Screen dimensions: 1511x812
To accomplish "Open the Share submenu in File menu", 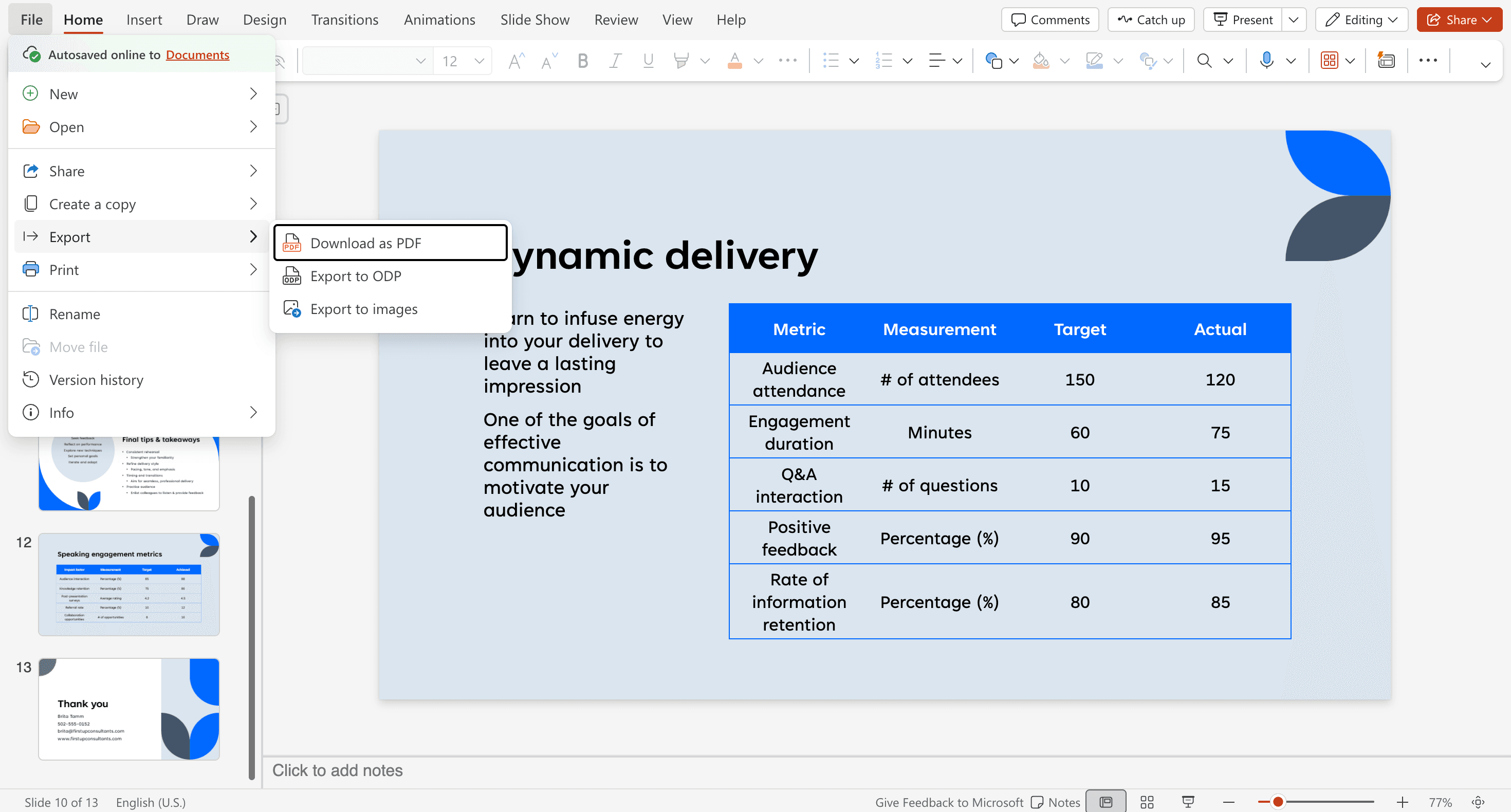I will pos(141,171).
